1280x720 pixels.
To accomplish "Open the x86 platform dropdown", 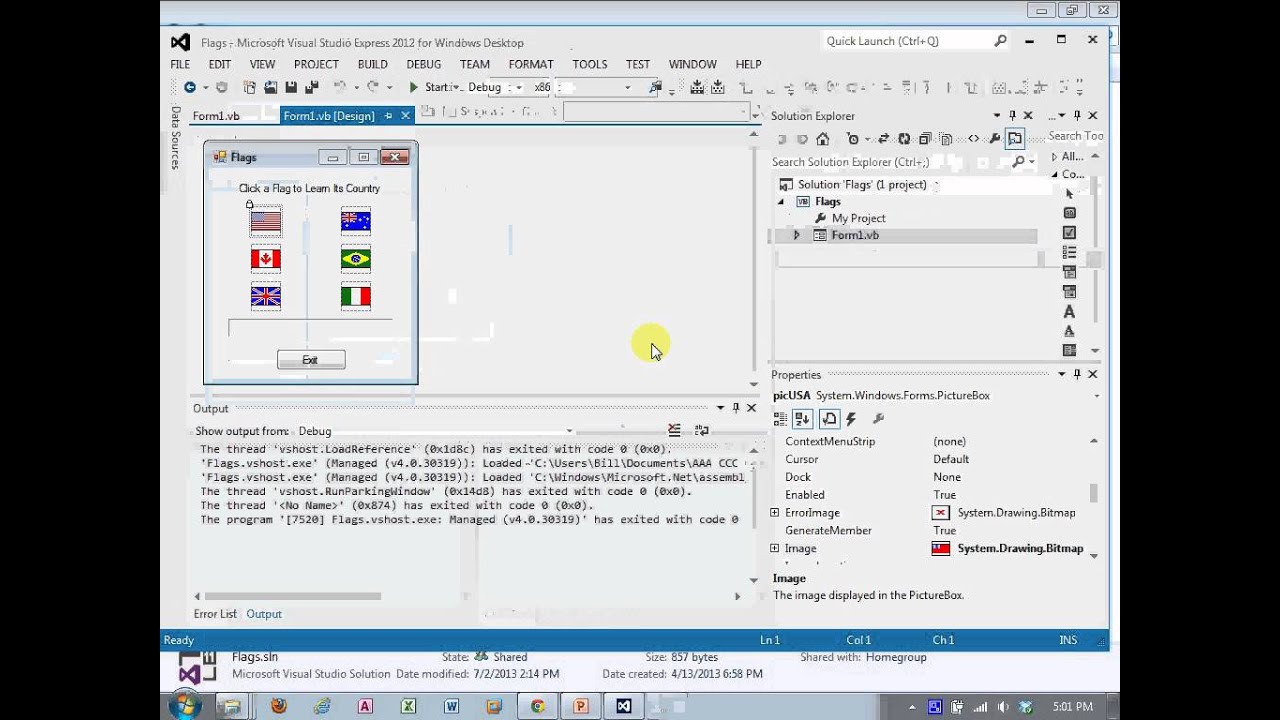I will [628, 87].
